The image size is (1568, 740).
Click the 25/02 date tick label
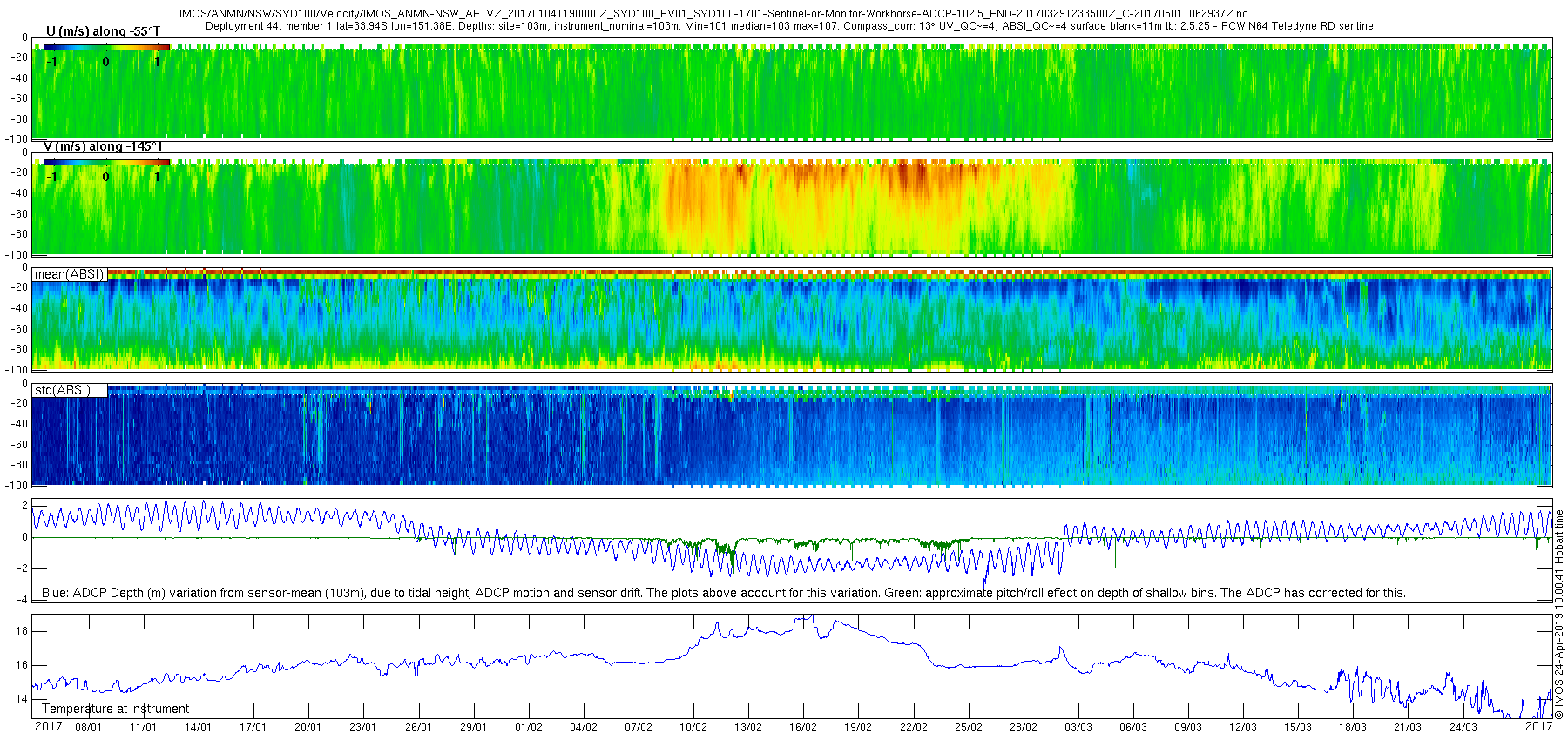point(968,728)
